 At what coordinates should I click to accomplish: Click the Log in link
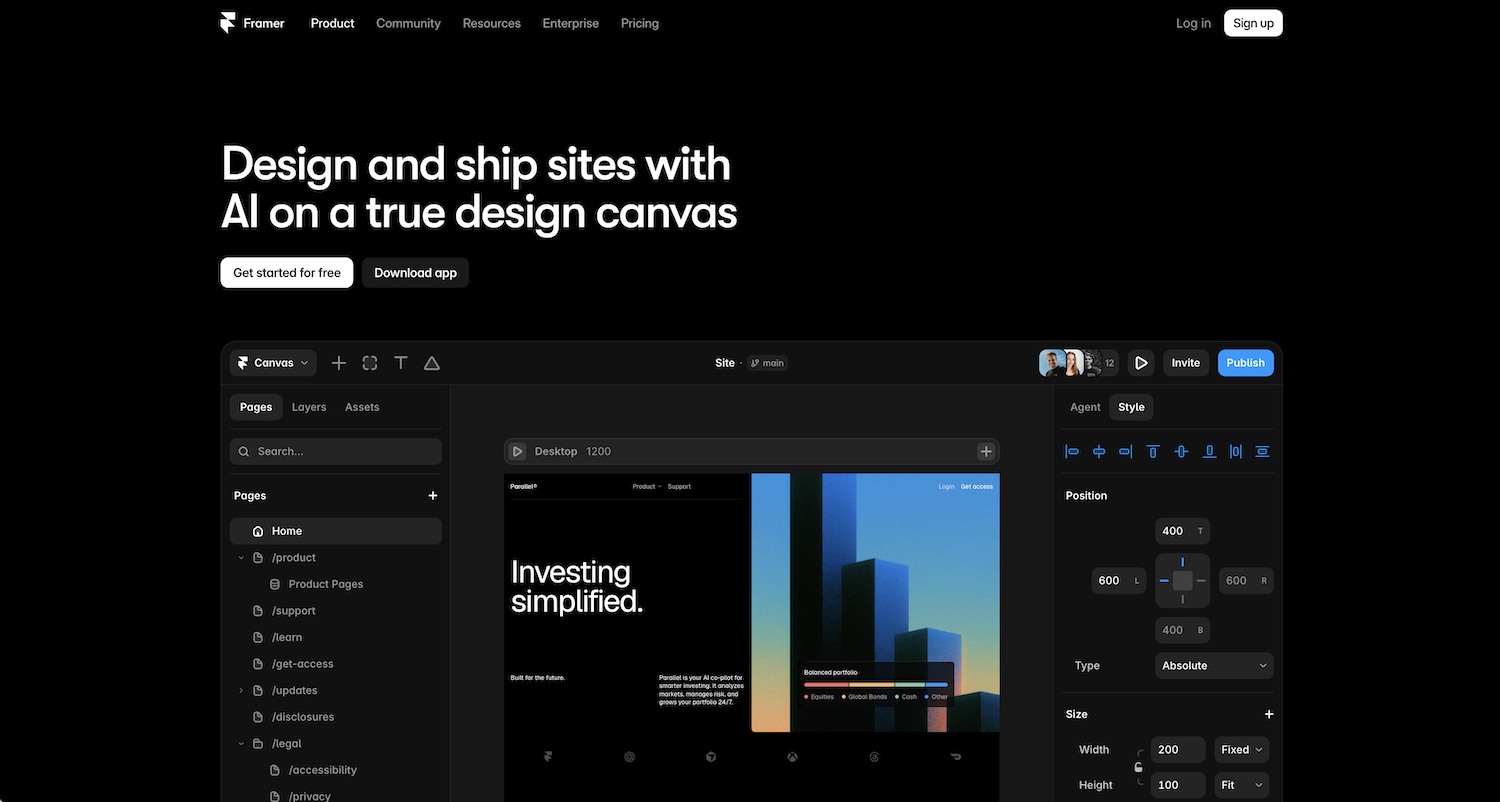[x=1193, y=23]
